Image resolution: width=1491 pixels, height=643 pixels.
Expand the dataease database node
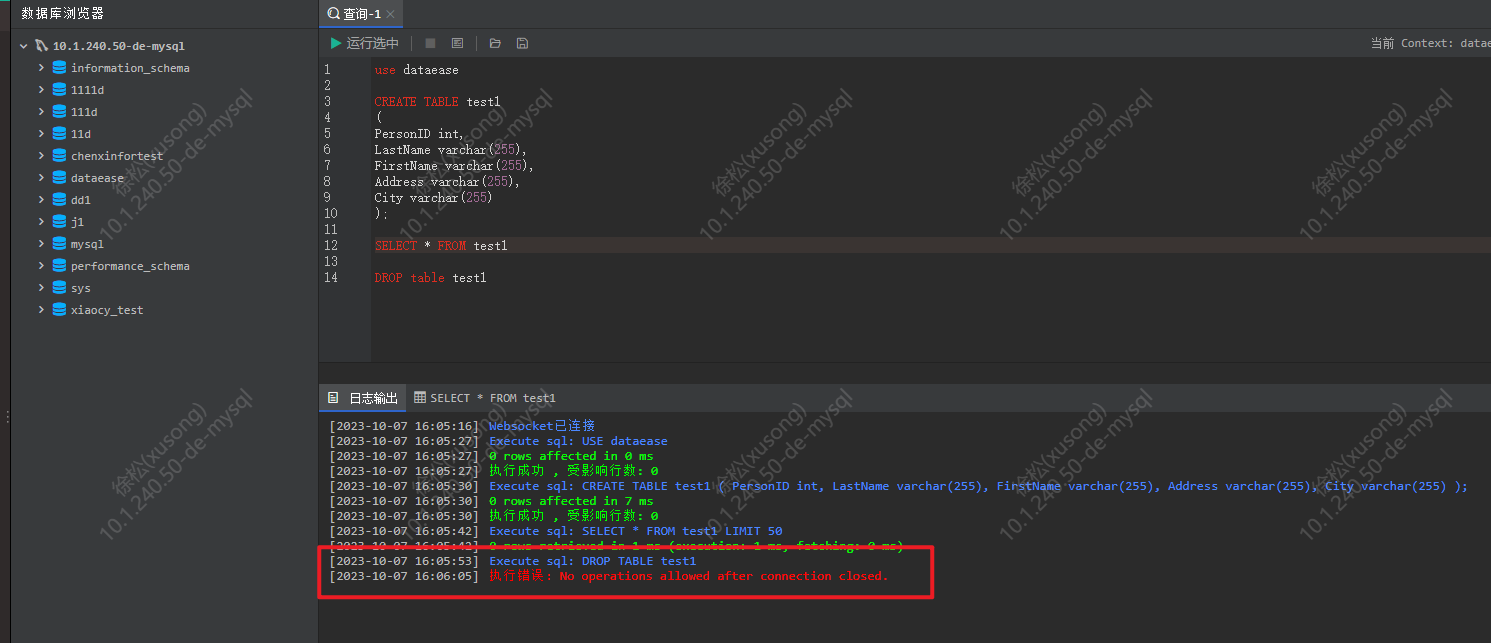pyautogui.click(x=40, y=177)
